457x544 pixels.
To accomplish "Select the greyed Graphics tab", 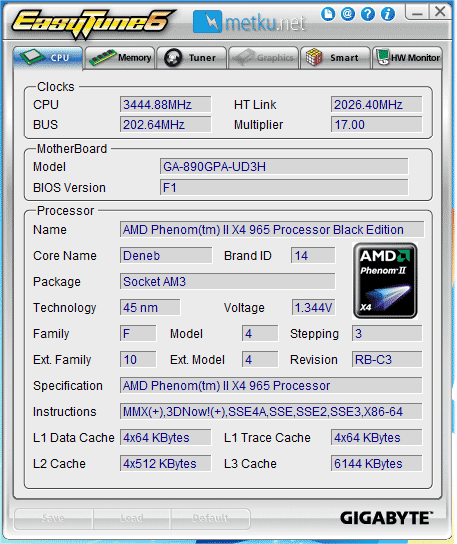I will [263, 58].
